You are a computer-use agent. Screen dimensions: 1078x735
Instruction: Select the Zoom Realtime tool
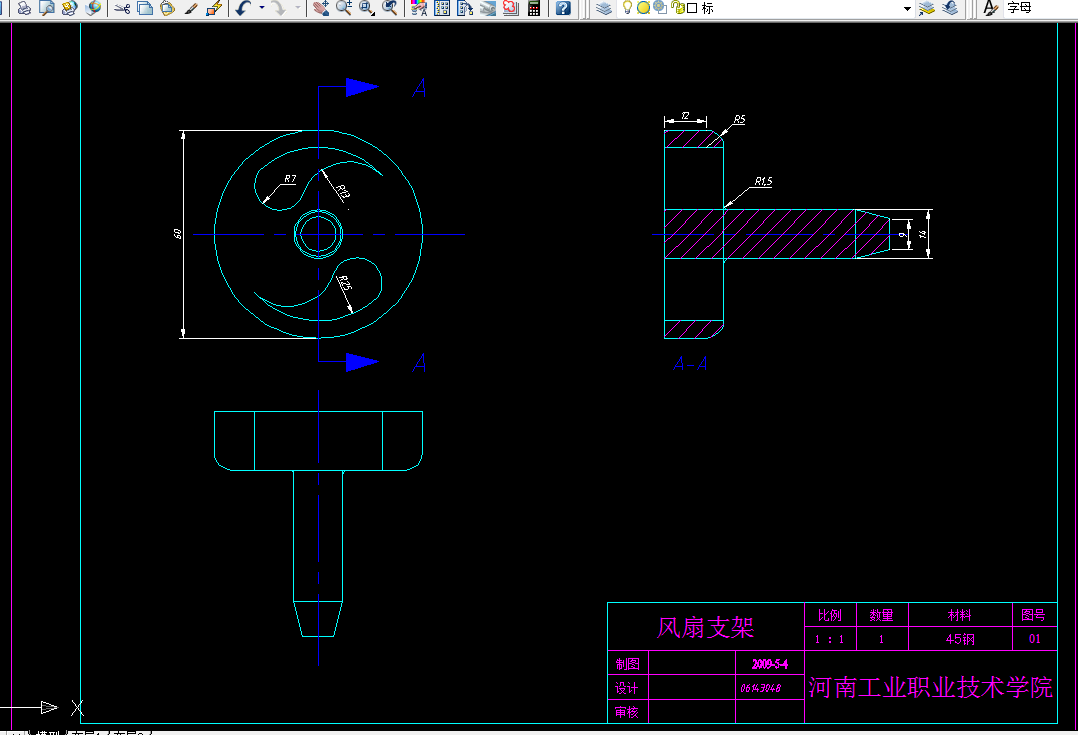point(344,8)
